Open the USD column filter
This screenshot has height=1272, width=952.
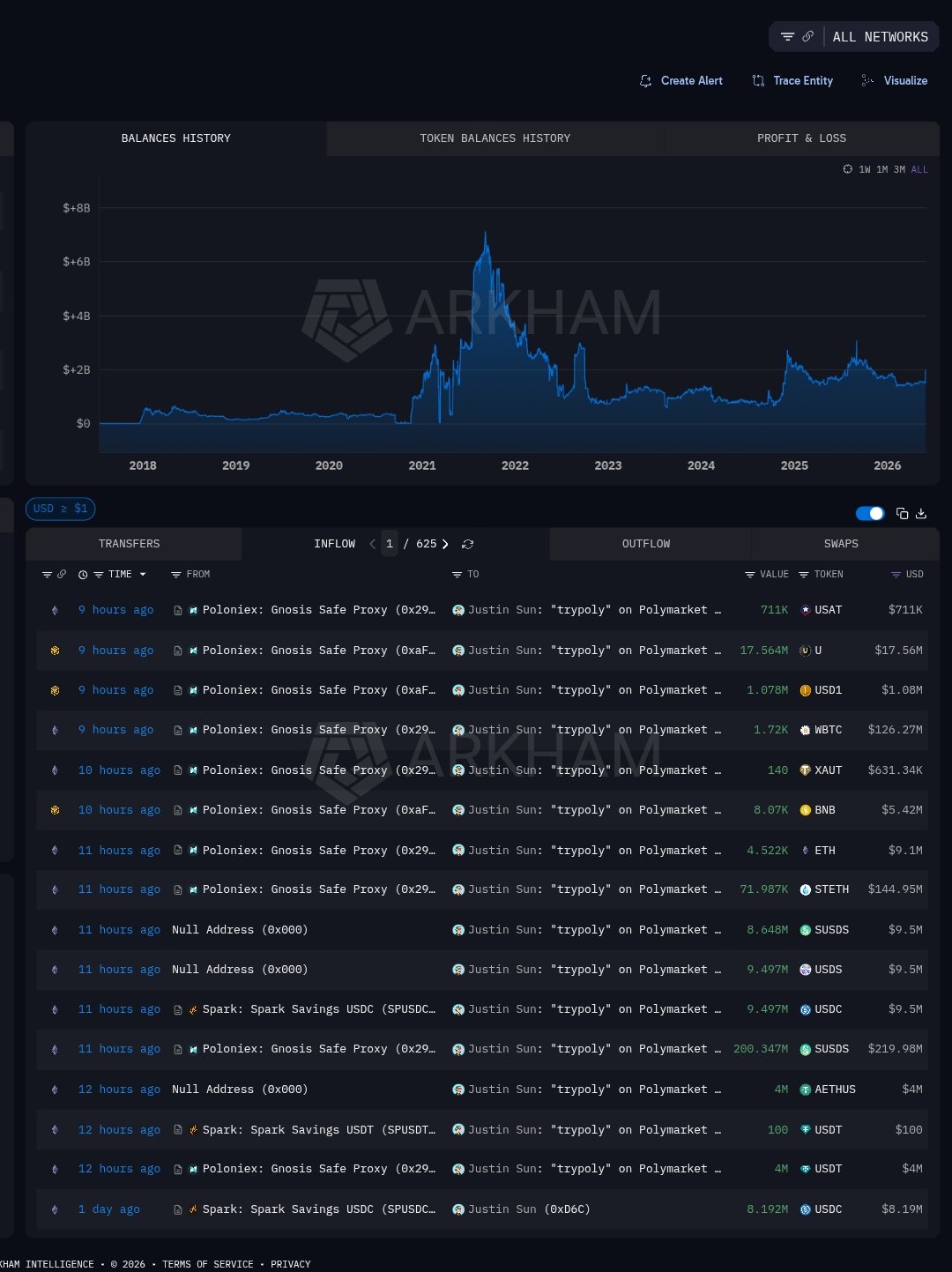[896, 575]
